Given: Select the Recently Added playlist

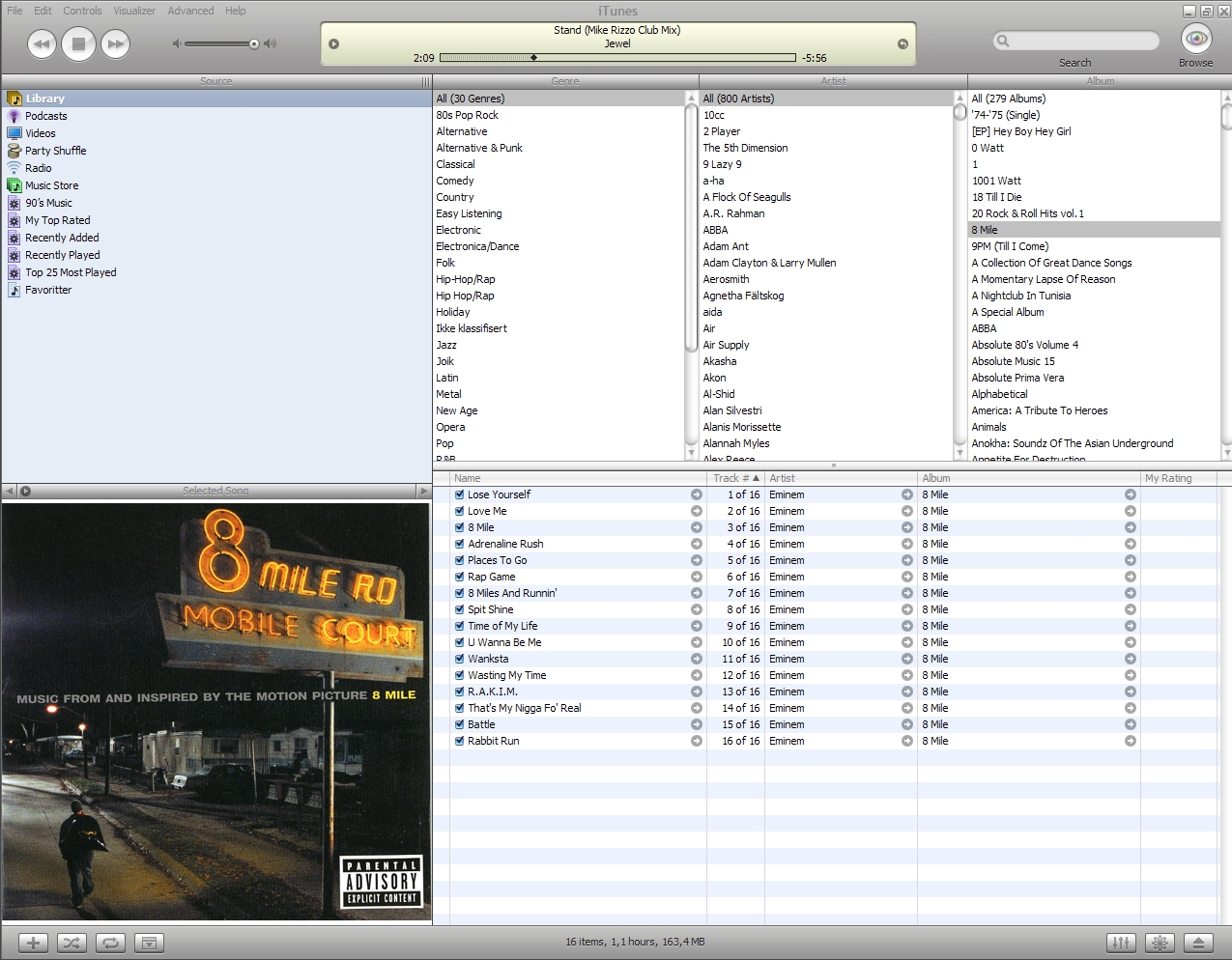Looking at the screenshot, I should pyautogui.click(x=62, y=238).
